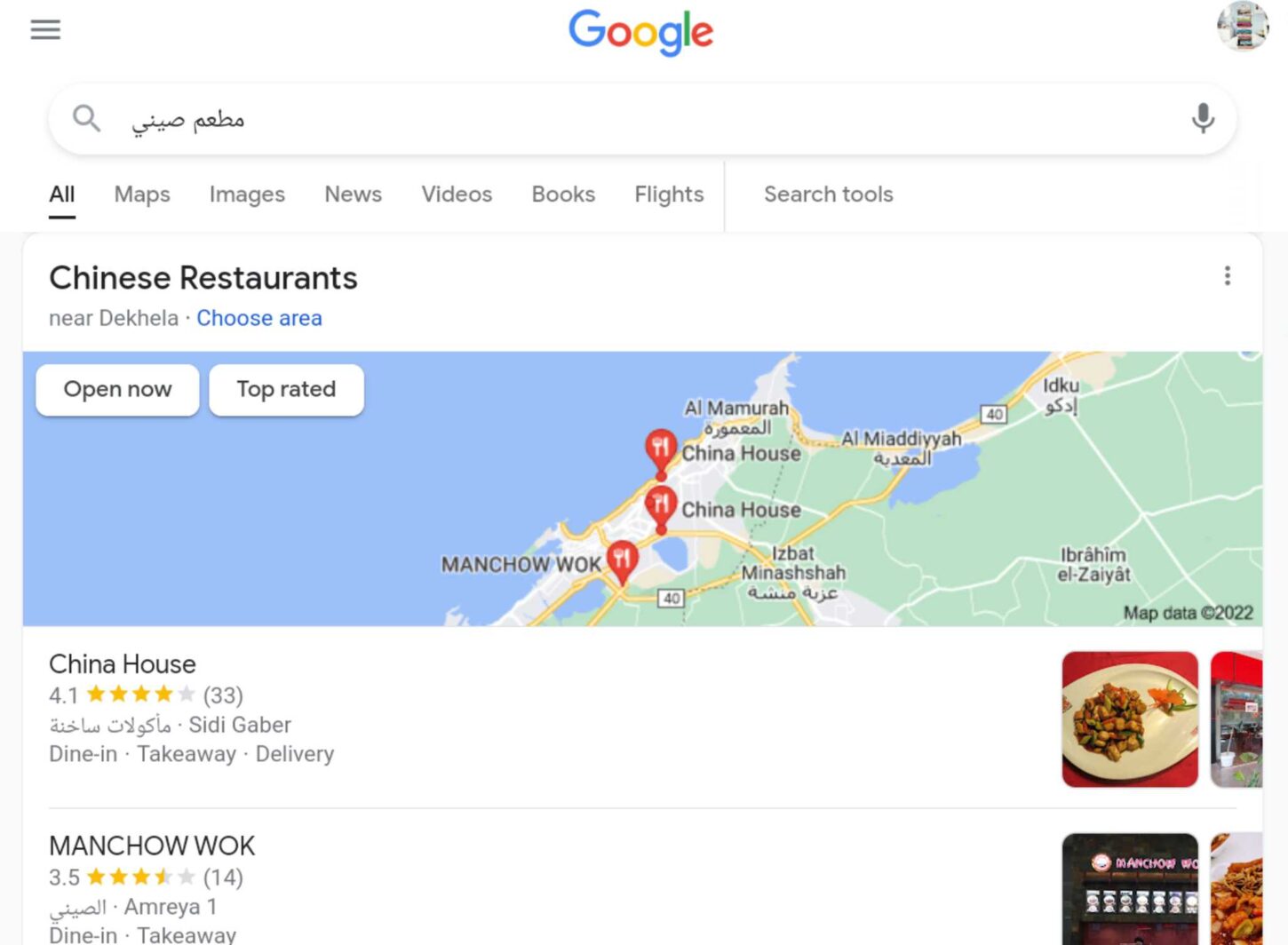Open Search tools options
The image size is (1288, 945).
coord(828,195)
